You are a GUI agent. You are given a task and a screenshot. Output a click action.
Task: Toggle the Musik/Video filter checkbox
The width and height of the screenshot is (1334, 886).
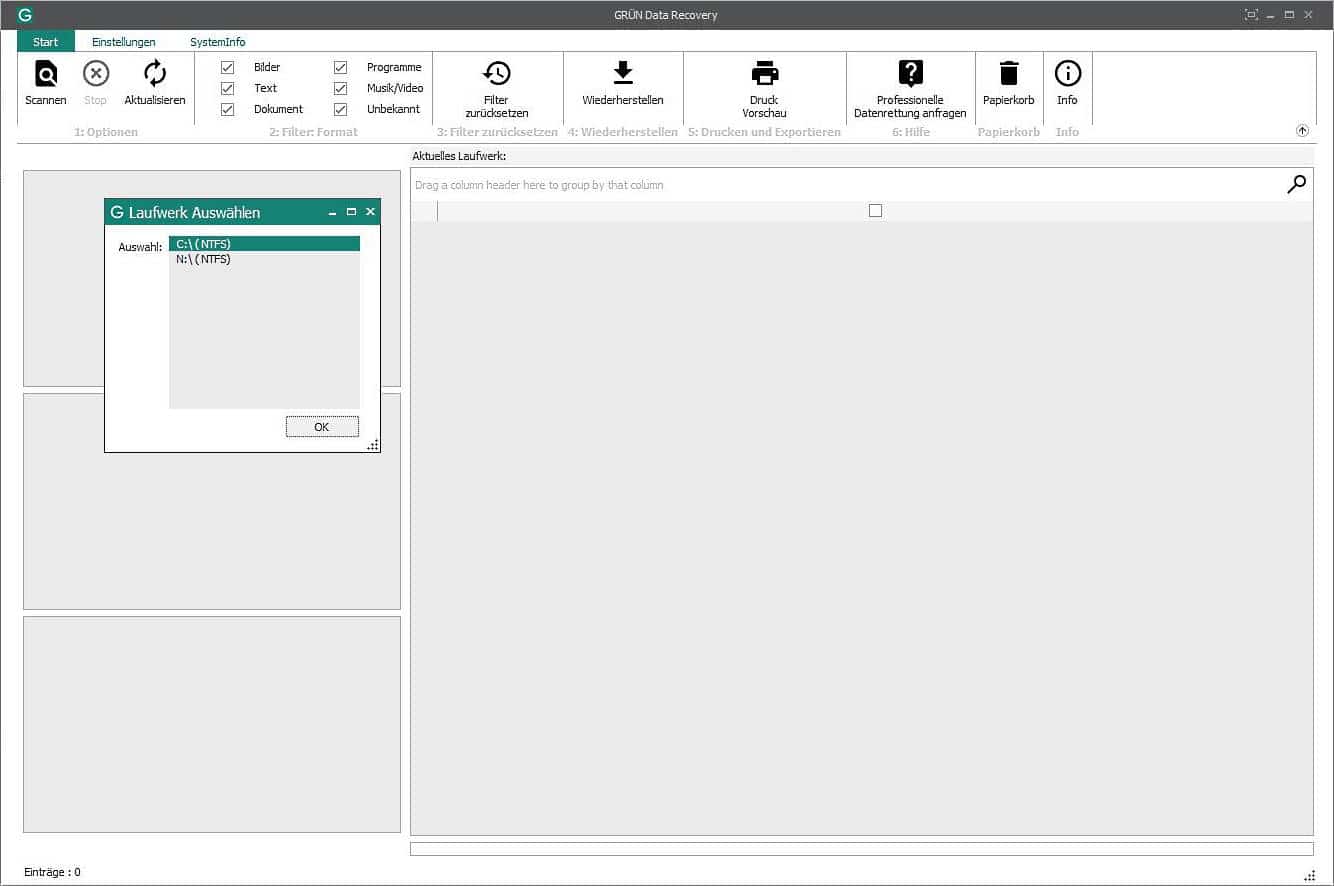point(340,88)
